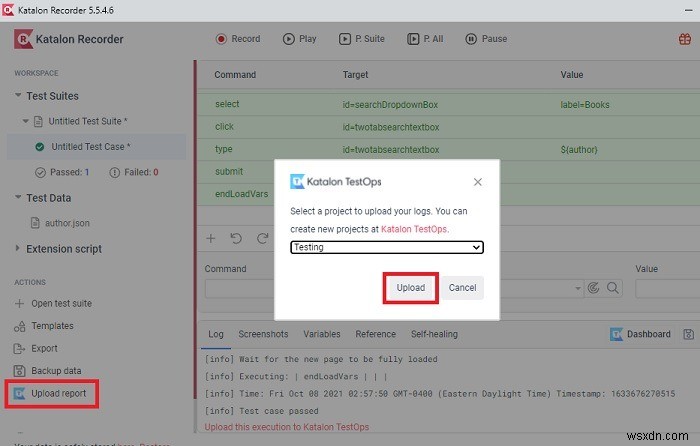
Task: Click the Katalon Recorder logo
Action: coord(68,39)
